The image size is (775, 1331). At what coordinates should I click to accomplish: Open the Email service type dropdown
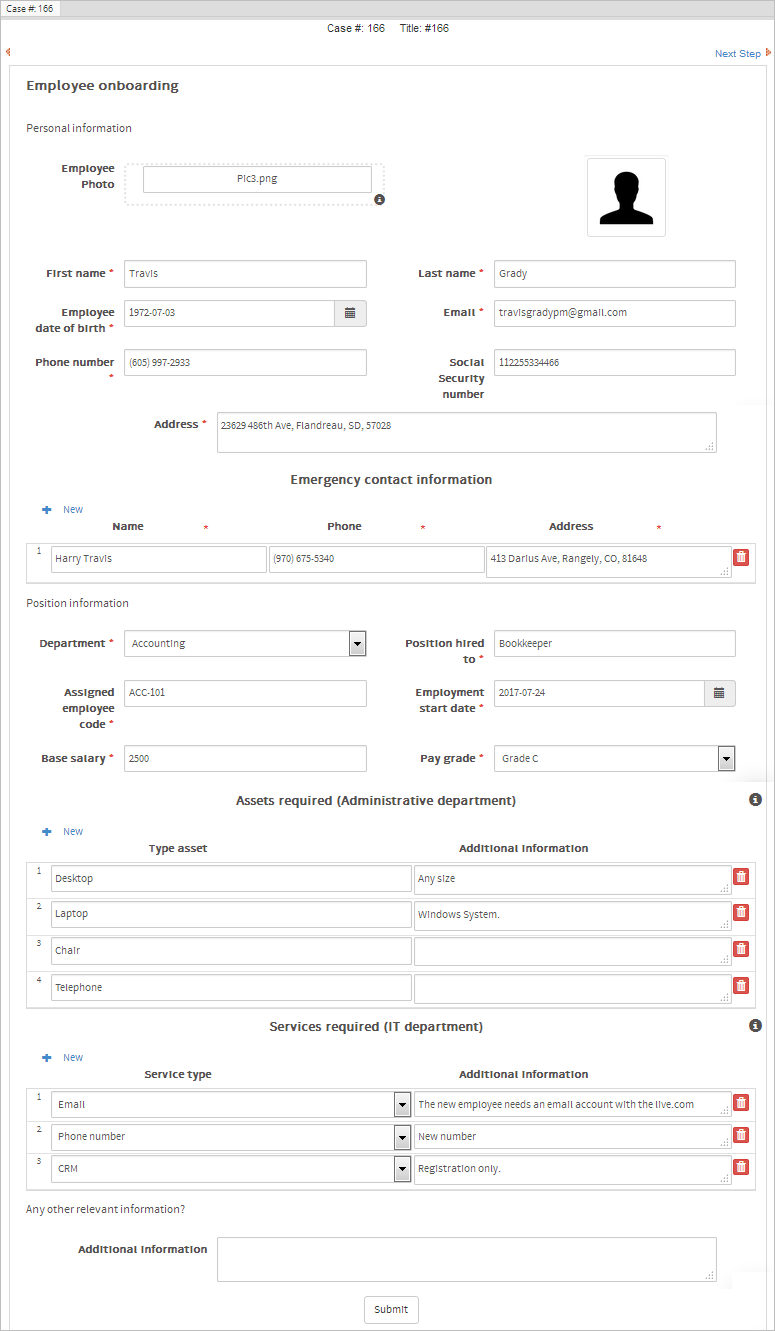coord(402,1105)
